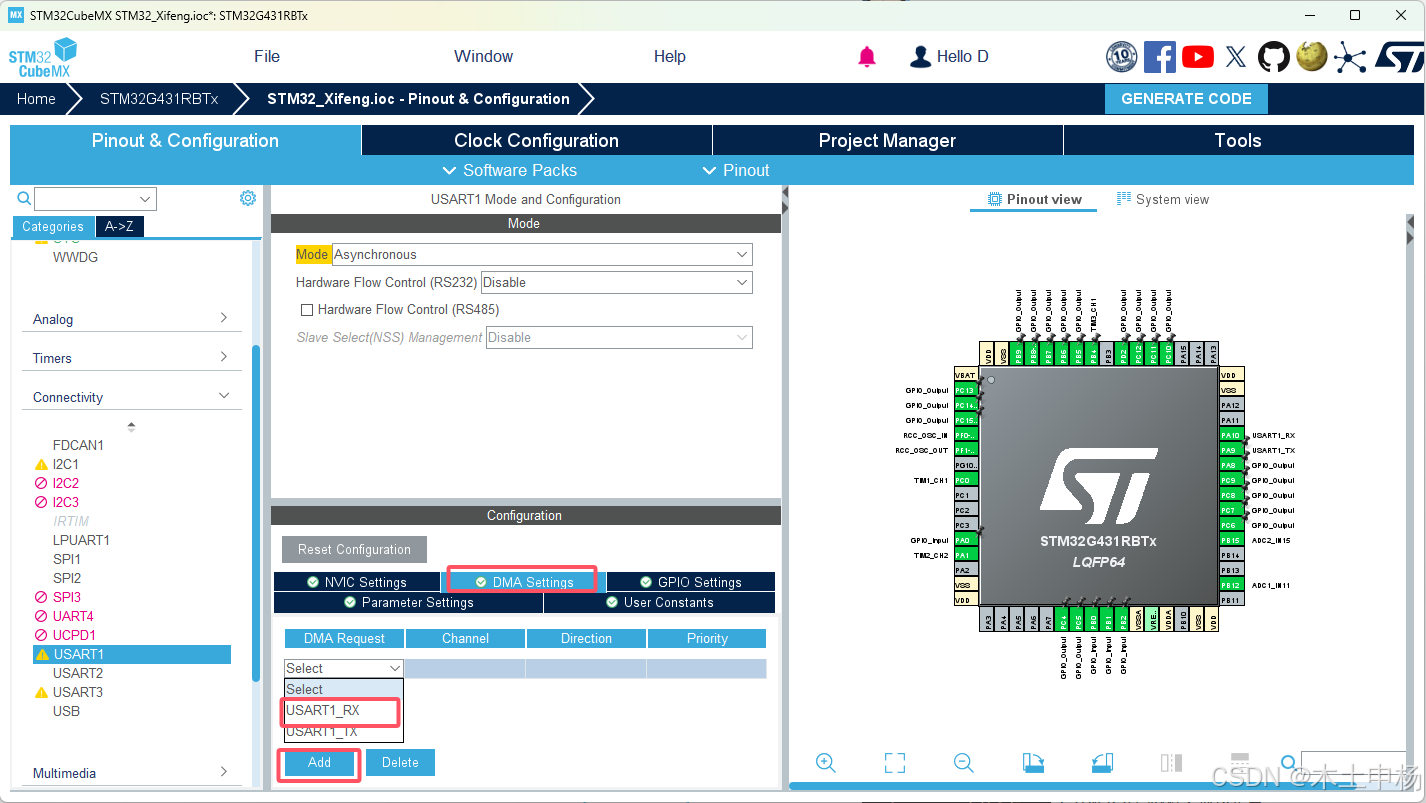Click the vertical split view icon
1426x803 pixels.
(1171, 763)
